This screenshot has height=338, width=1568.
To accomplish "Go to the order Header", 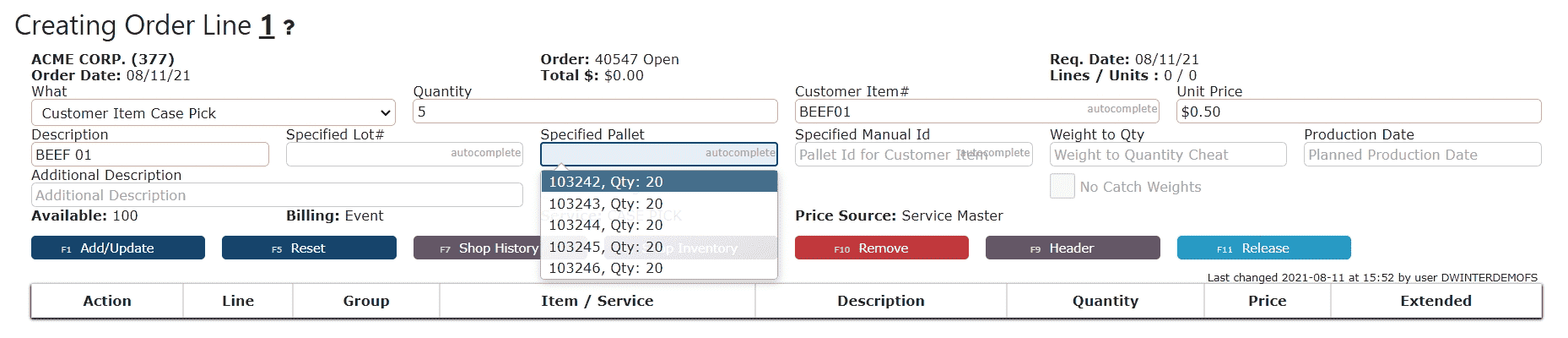I will point(1072,248).
